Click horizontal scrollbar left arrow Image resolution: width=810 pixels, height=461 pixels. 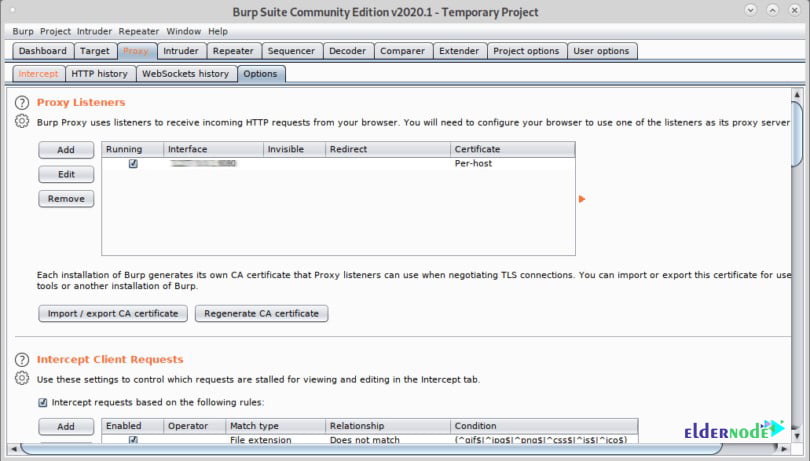14,449
